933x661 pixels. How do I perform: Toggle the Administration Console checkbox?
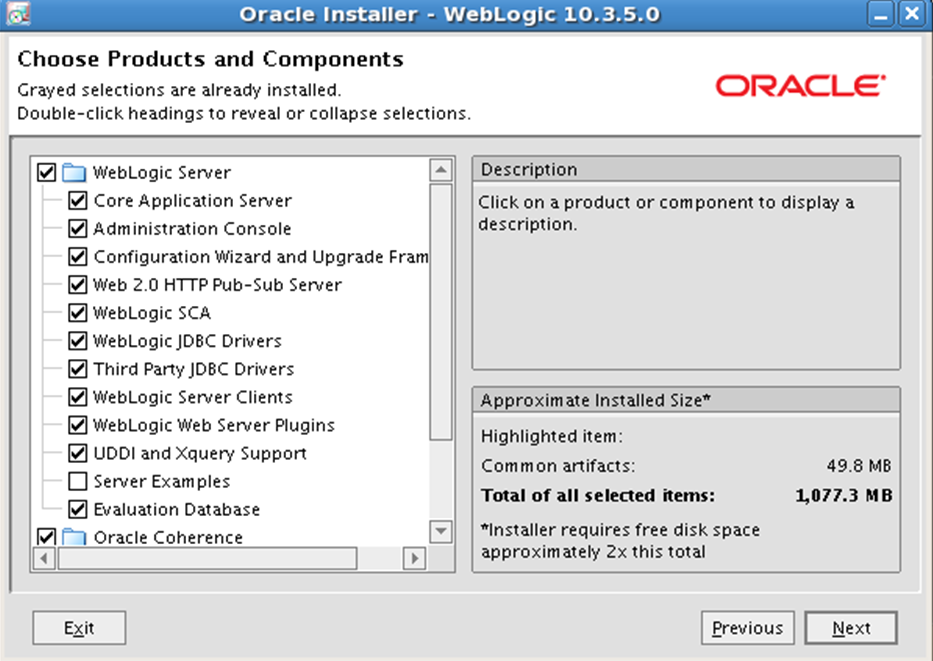[77, 228]
